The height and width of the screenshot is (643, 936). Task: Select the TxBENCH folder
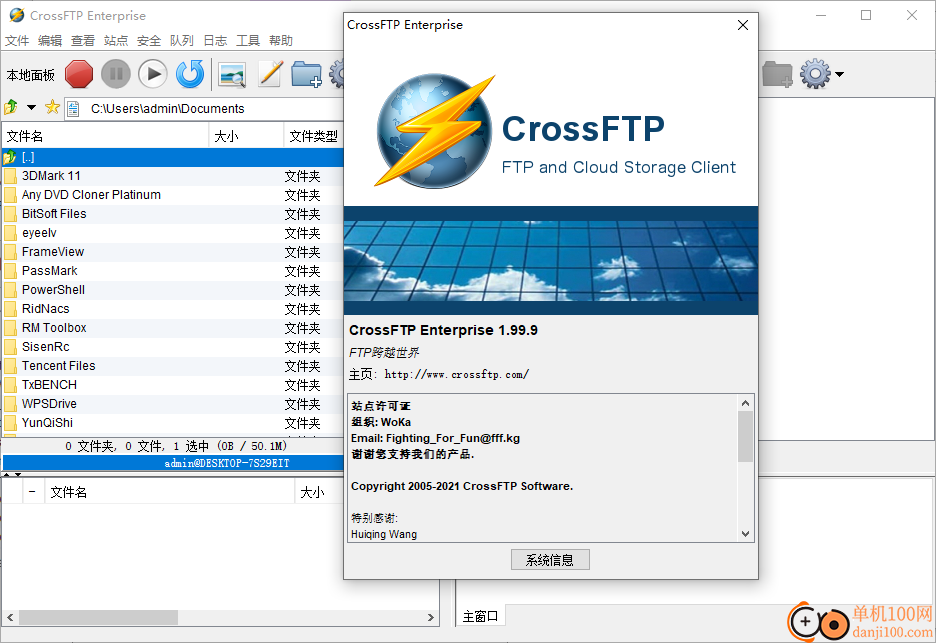pos(173,385)
